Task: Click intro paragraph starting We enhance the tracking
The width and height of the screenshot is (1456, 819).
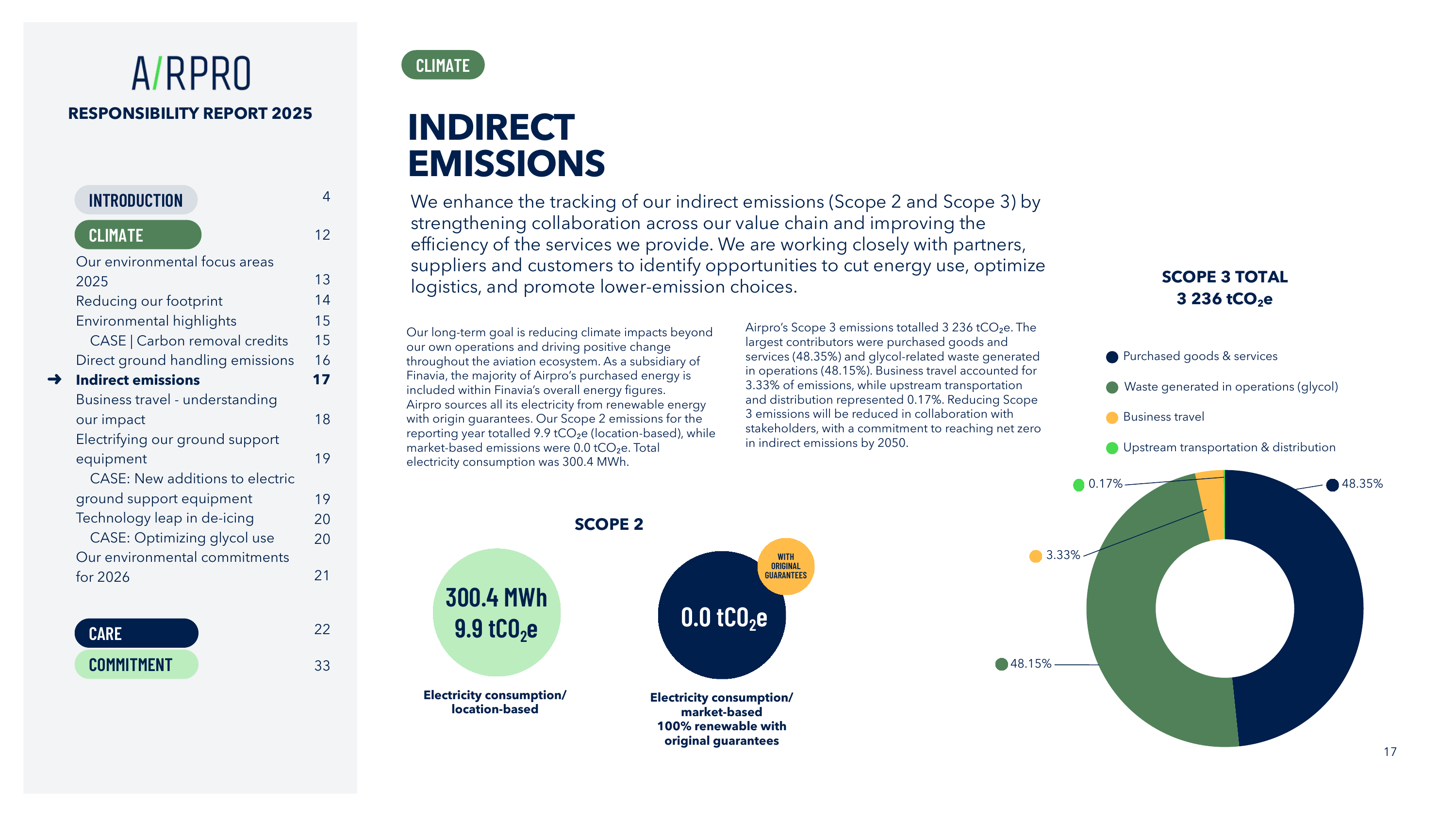Action: point(728,244)
